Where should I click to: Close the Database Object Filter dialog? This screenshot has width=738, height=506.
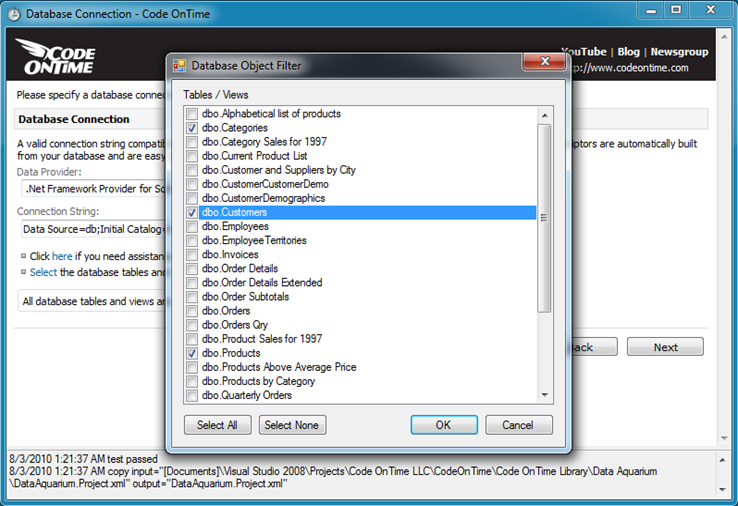(545, 61)
